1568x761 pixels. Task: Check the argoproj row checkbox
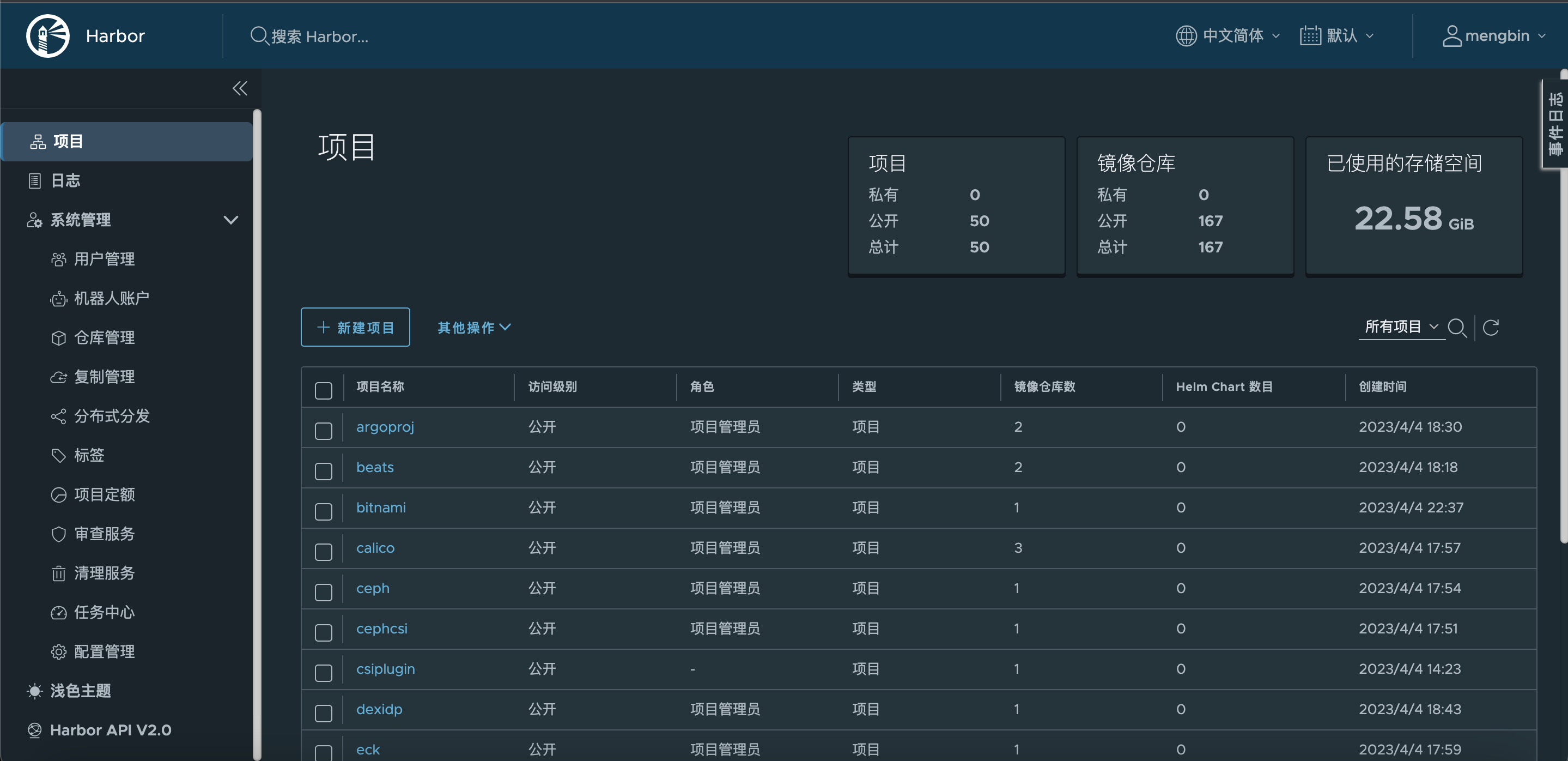pos(323,431)
